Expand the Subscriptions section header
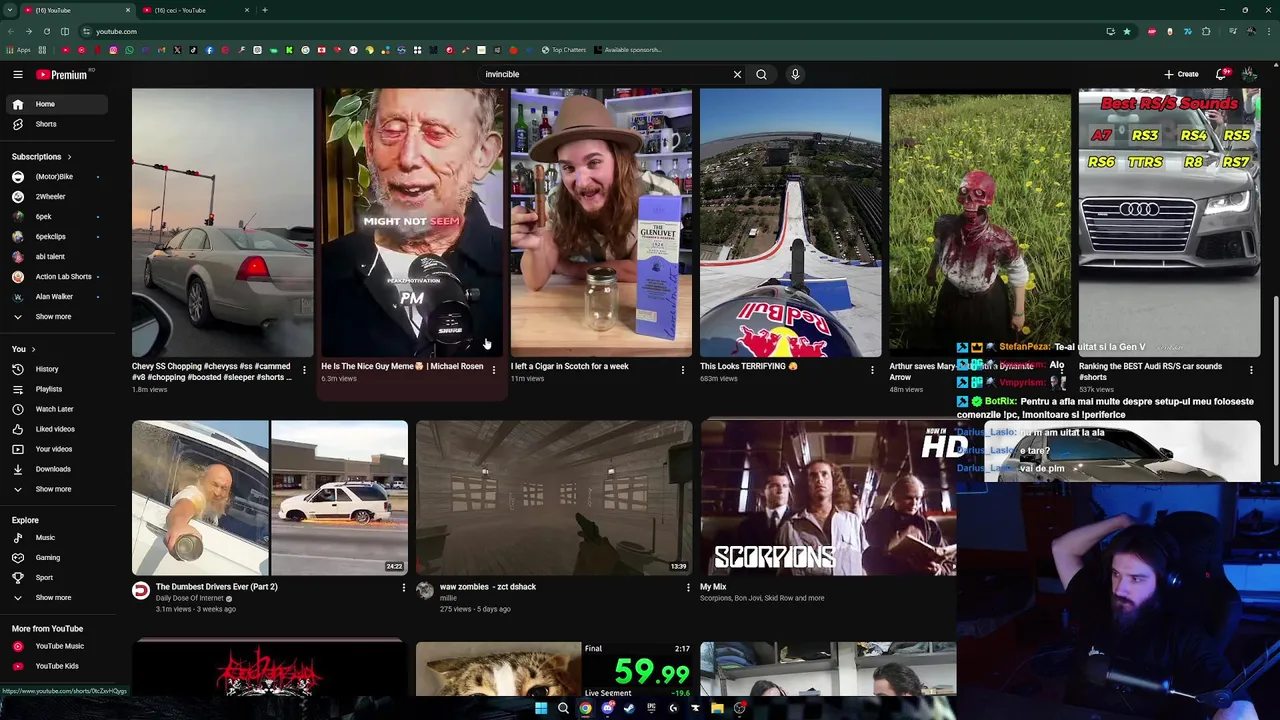The width and height of the screenshot is (1280, 720). tap(42, 157)
